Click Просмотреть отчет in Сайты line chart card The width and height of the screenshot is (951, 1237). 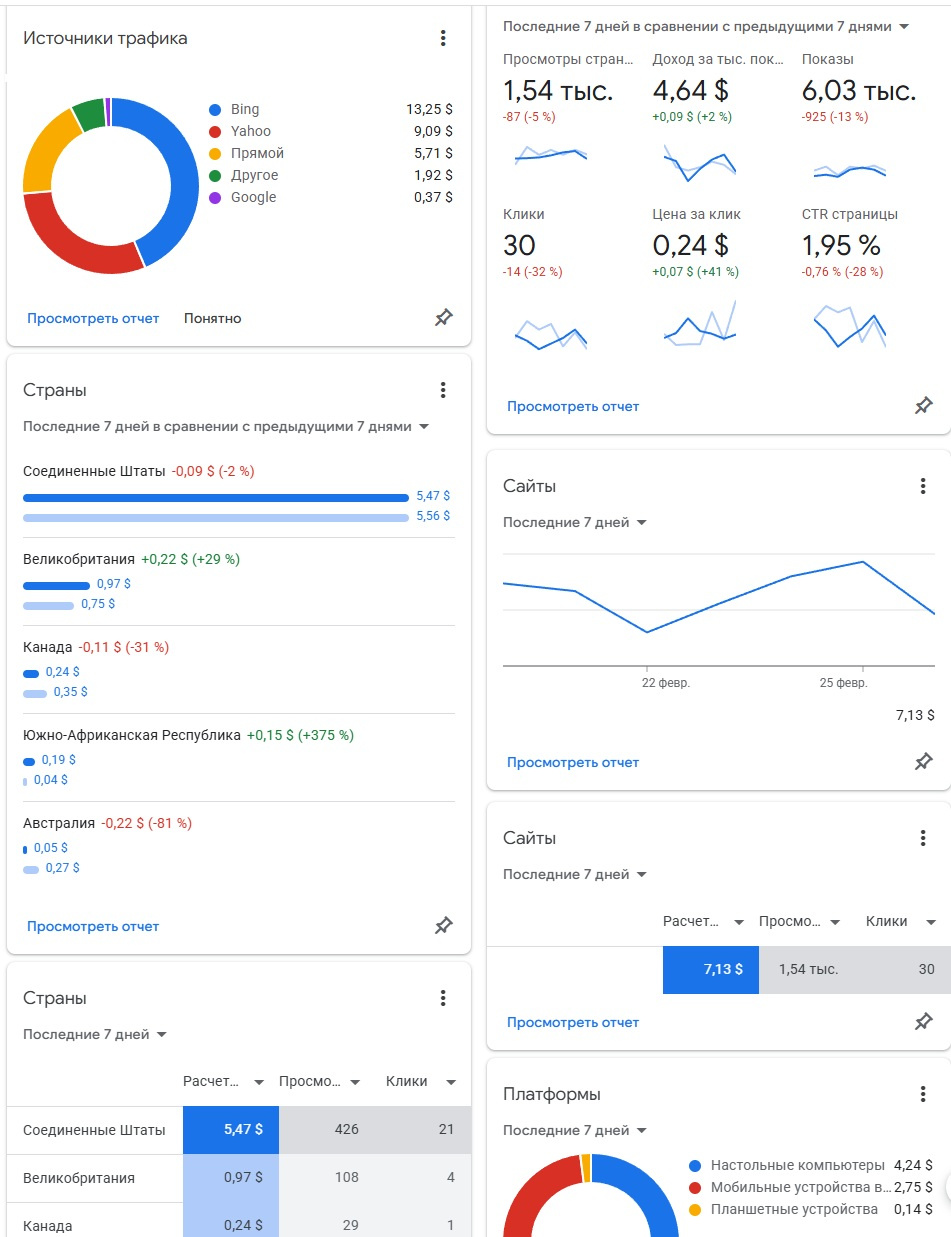(x=573, y=762)
